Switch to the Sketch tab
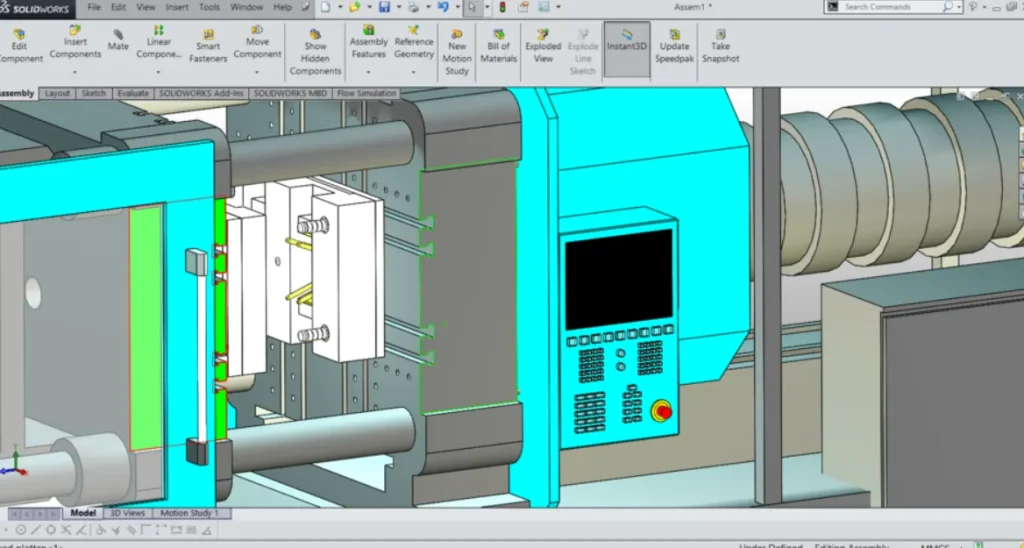 [x=93, y=93]
